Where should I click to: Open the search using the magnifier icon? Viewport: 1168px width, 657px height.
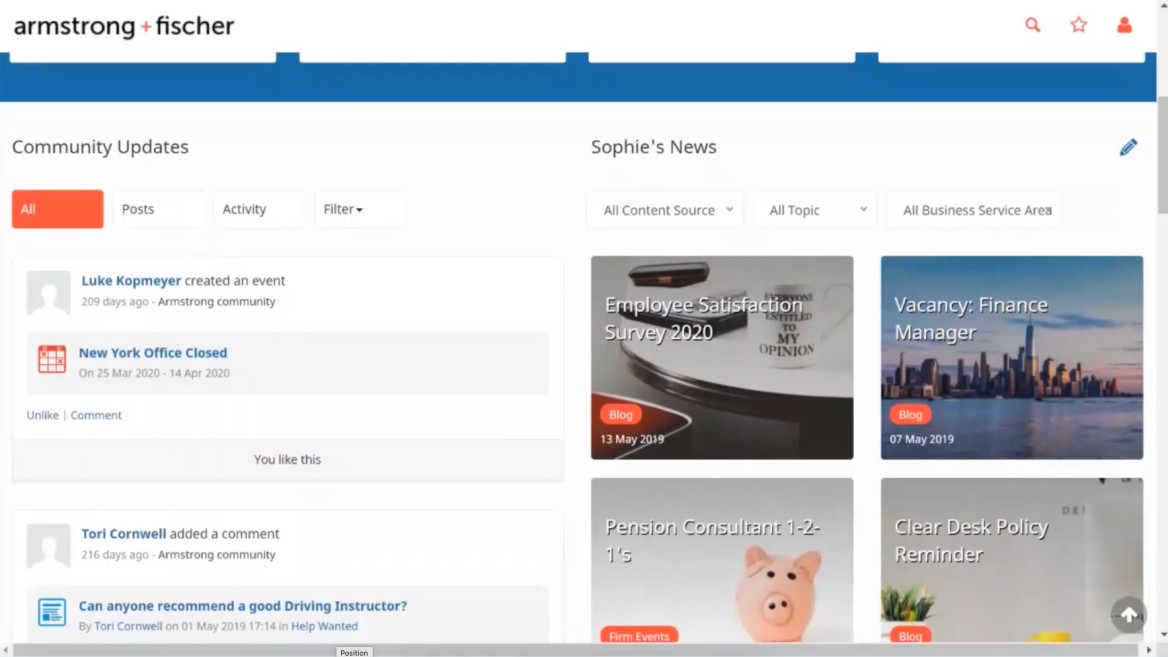click(1032, 25)
